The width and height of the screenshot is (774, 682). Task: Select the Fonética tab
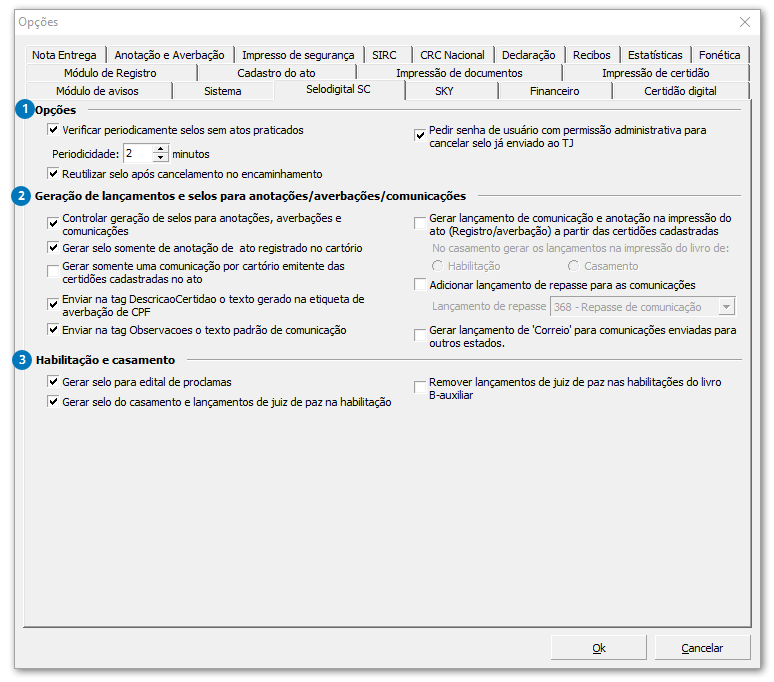[x=720, y=55]
